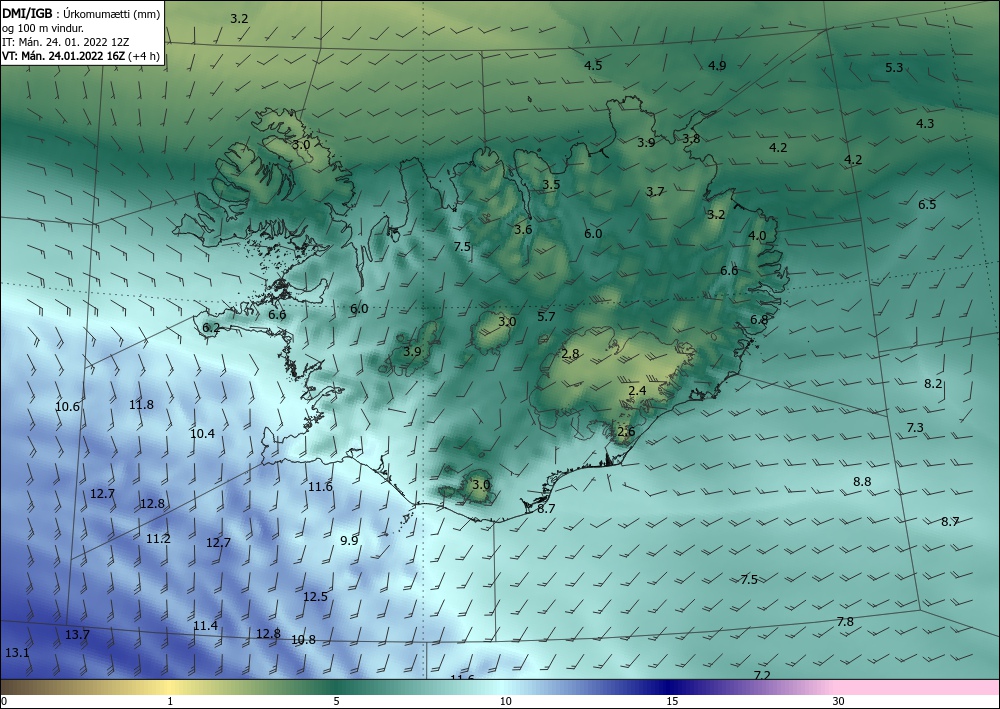Viewport: 1000px width, 709px height.
Task: Click the 10.4 value label
Action: pos(202,434)
